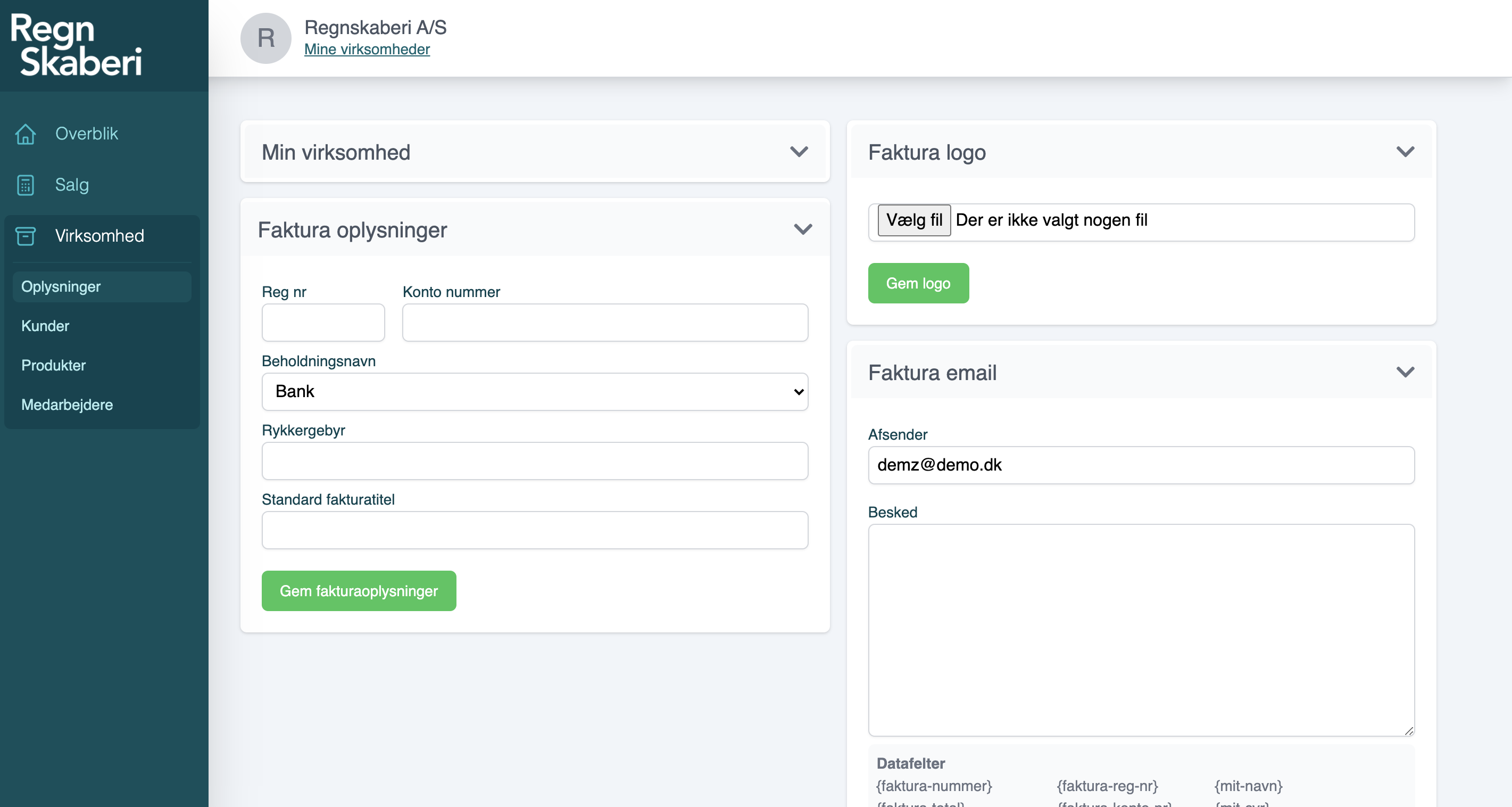Toggle the Faktura email panel chevron

tap(1405, 373)
